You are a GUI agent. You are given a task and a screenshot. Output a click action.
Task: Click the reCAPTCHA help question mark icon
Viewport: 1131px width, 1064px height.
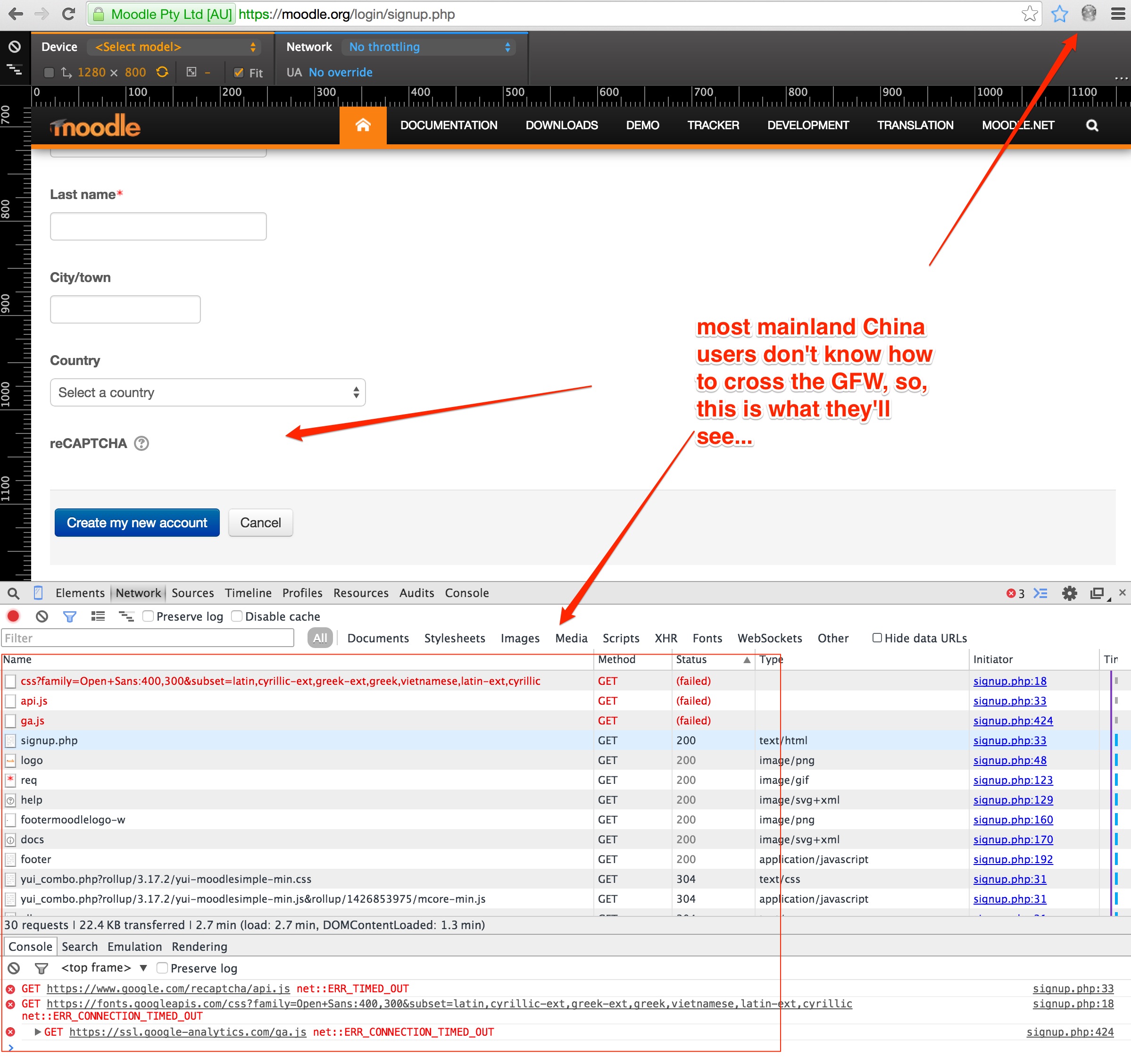point(141,443)
